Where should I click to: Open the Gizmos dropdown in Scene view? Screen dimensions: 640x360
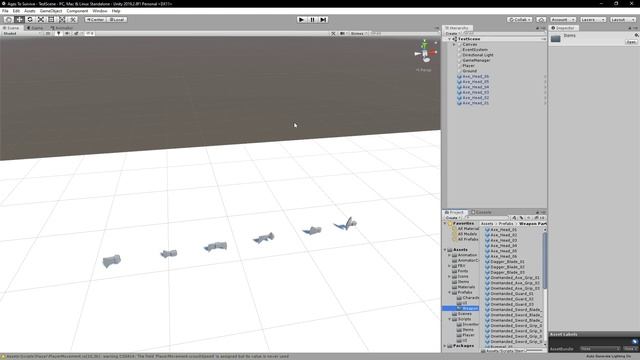tap(358, 33)
